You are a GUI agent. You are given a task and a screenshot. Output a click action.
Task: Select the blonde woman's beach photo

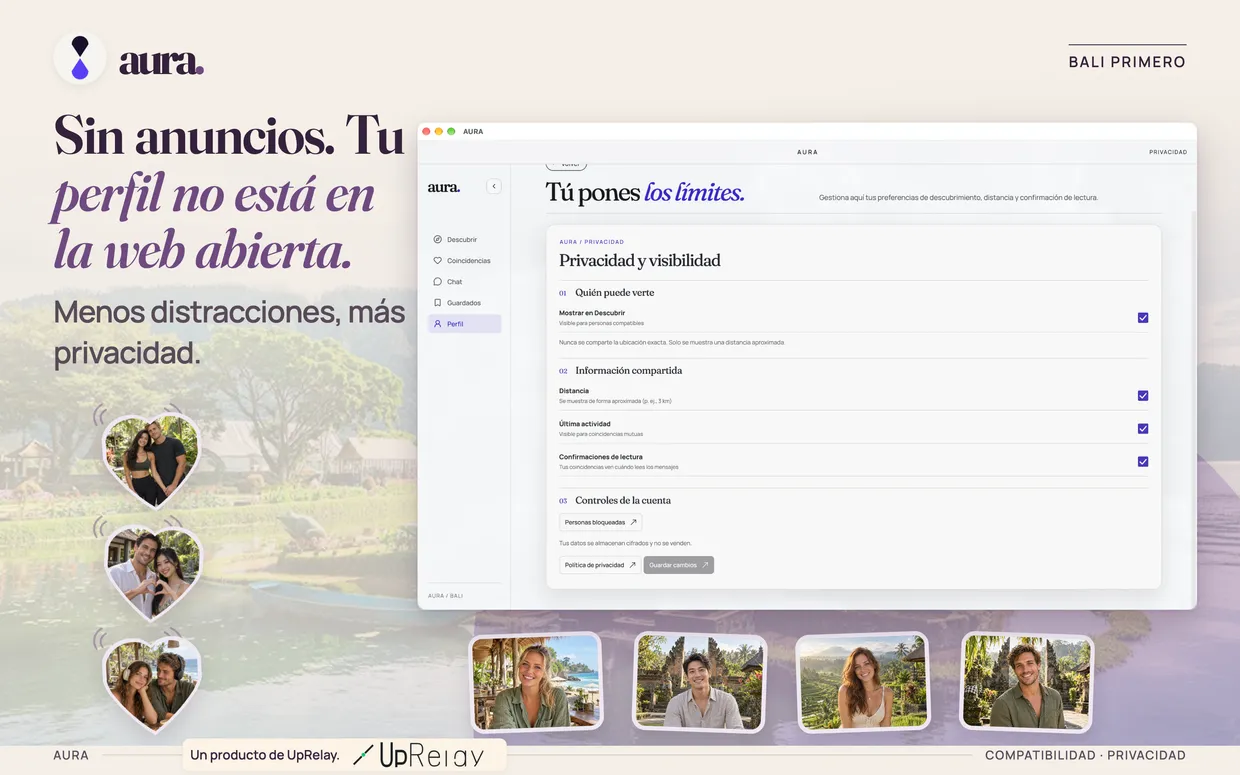click(536, 682)
